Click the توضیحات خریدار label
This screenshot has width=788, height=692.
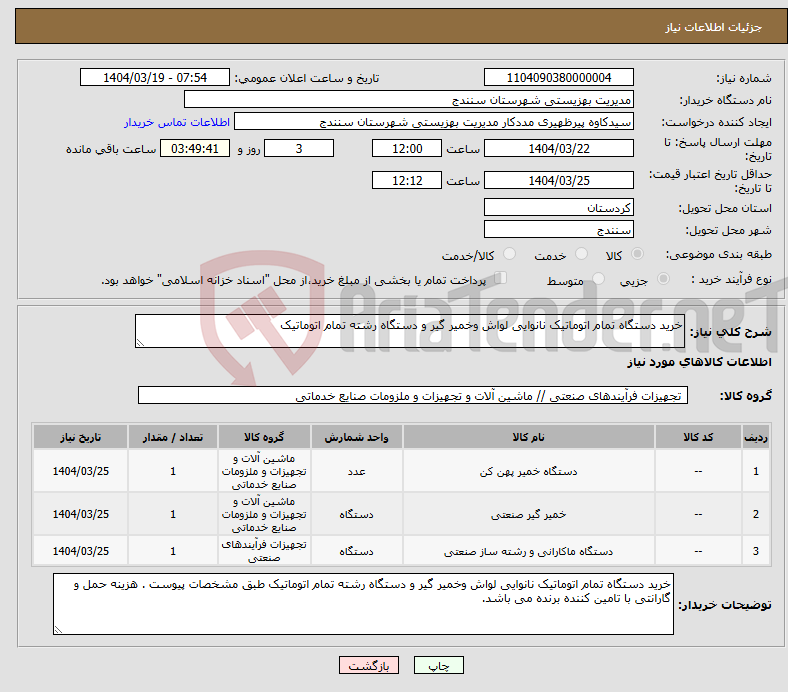click(725, 605)
